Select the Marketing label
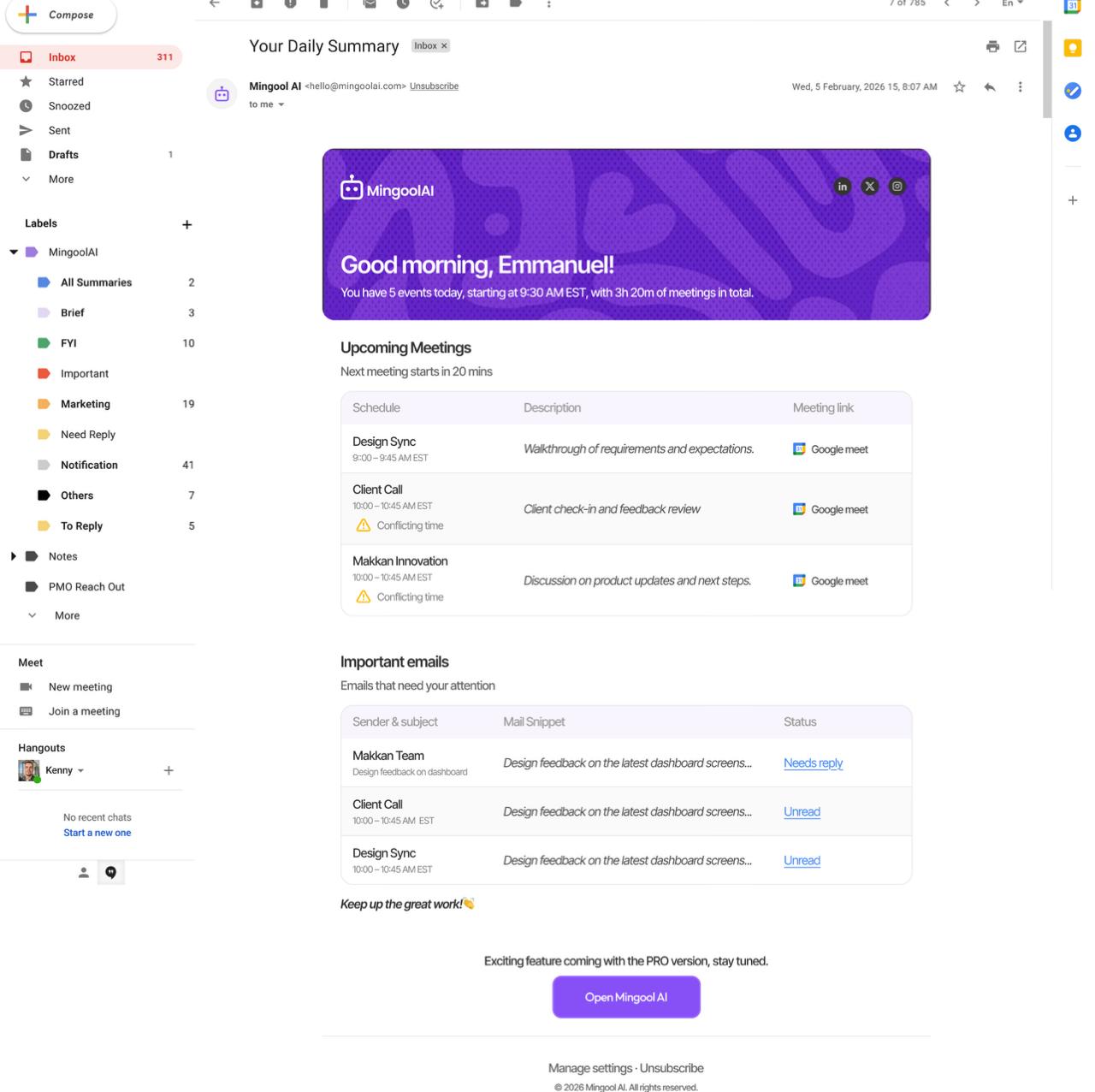Viewport: 1095px width, 1092px height. click(86, 404)
